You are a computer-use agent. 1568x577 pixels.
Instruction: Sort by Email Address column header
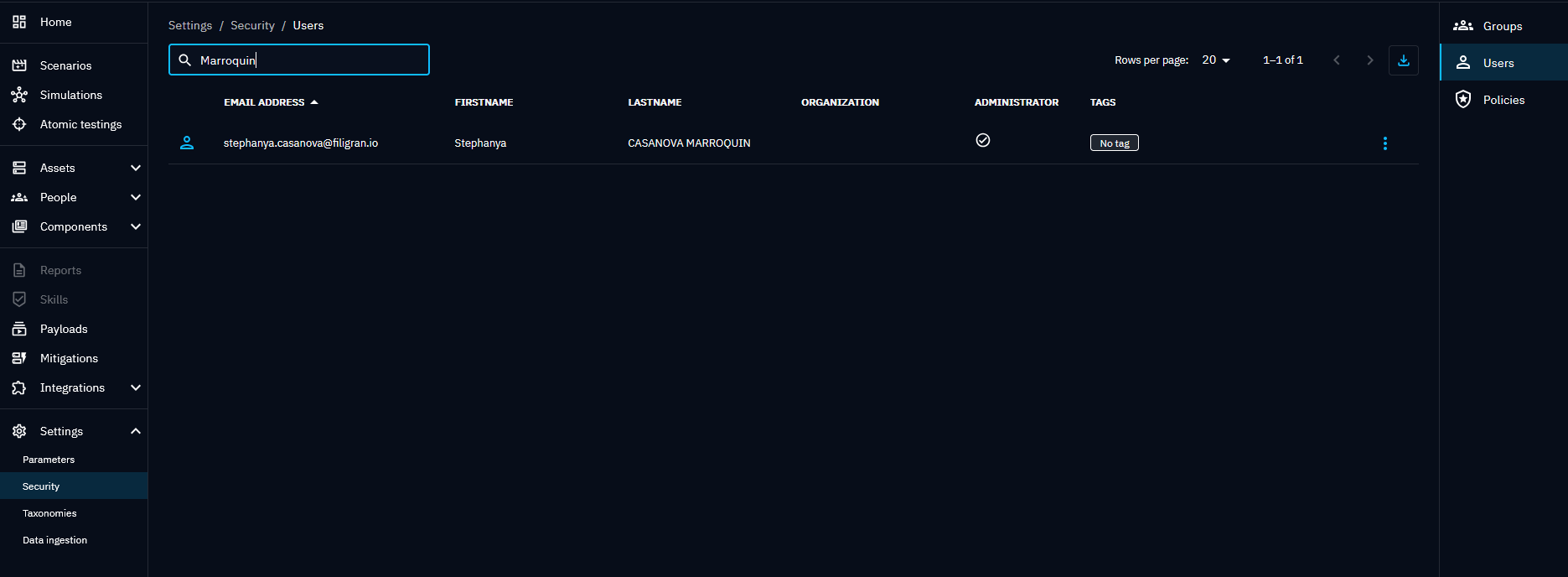coord(264,102)
